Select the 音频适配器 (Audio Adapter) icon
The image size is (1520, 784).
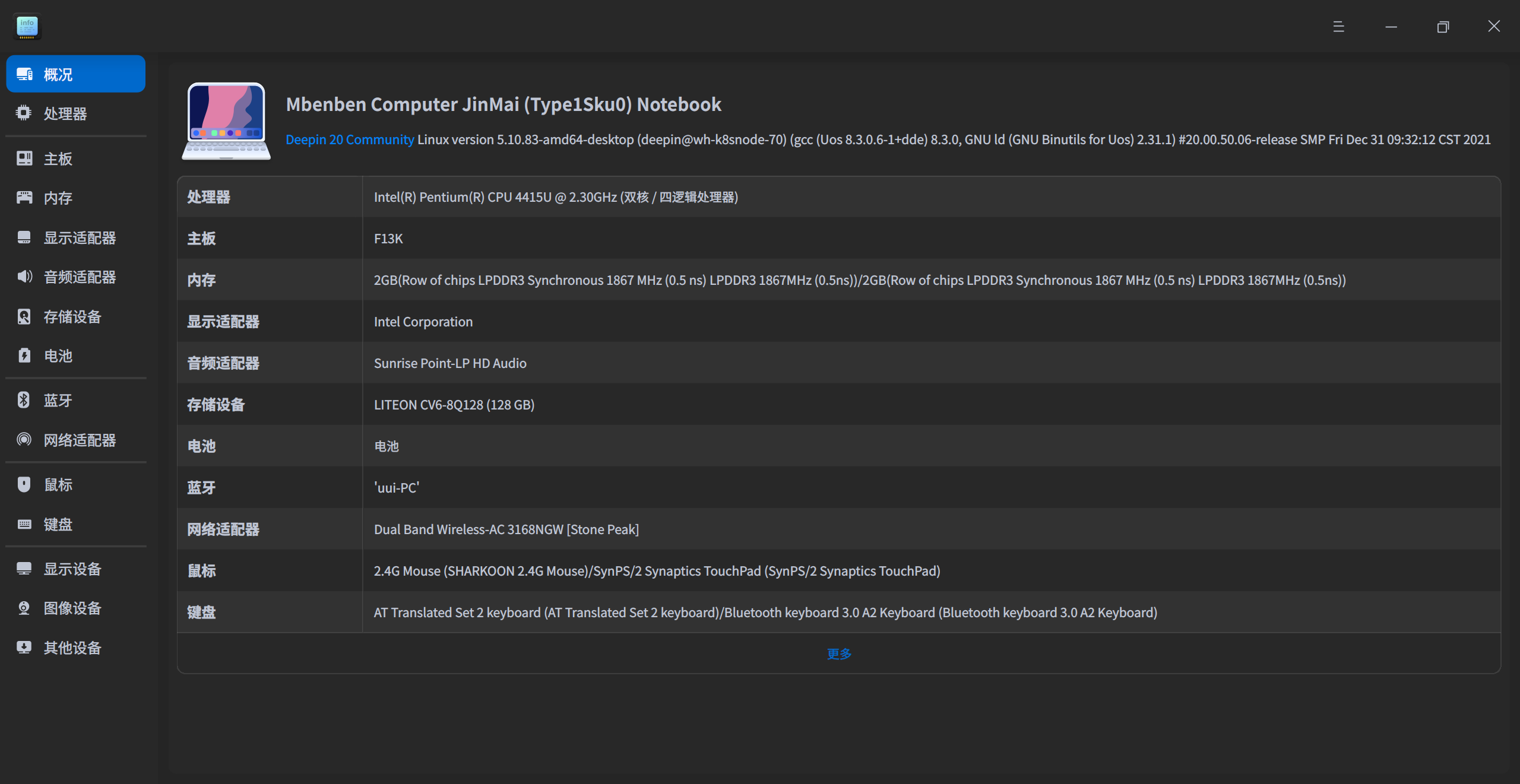point(24,277)
